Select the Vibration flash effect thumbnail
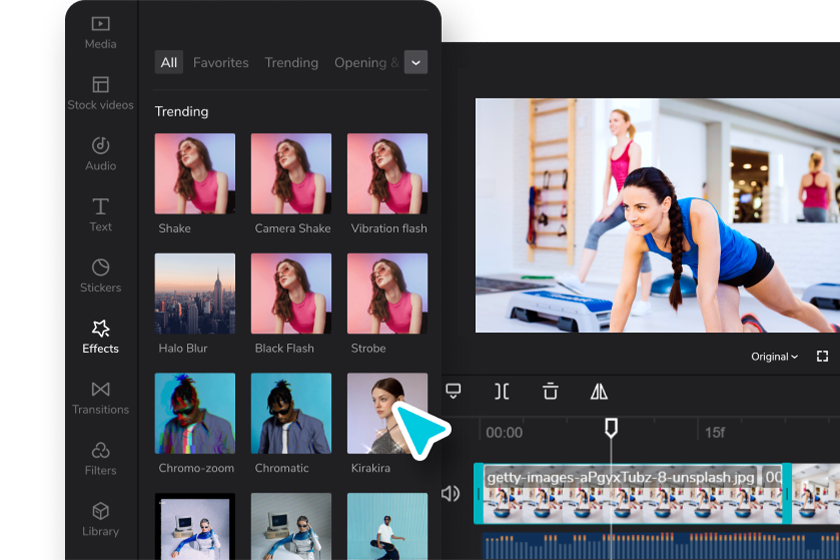Image resolution: width=840 pixels, height=560 pixels. [387, 174]
